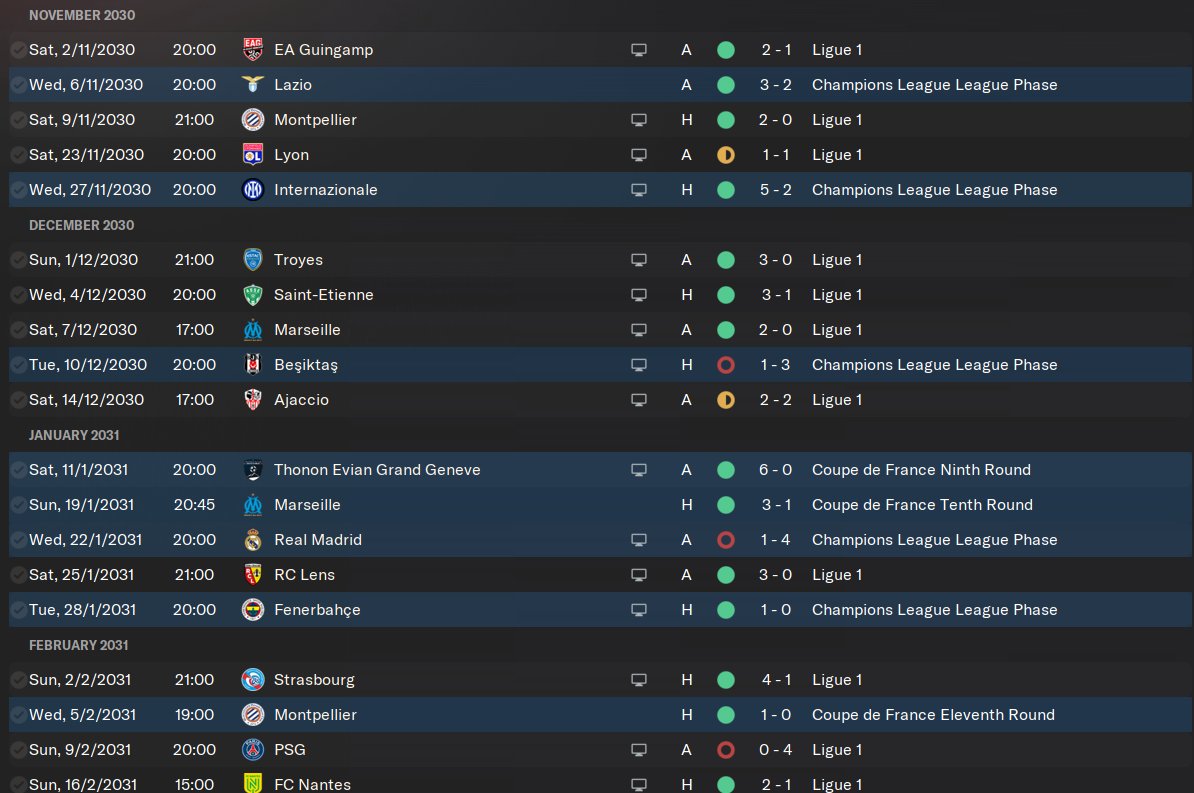This screenshot has width=1194, height=793.
Task: Click the Saint-Etienne team name
Action: click(x=324, y=295)
